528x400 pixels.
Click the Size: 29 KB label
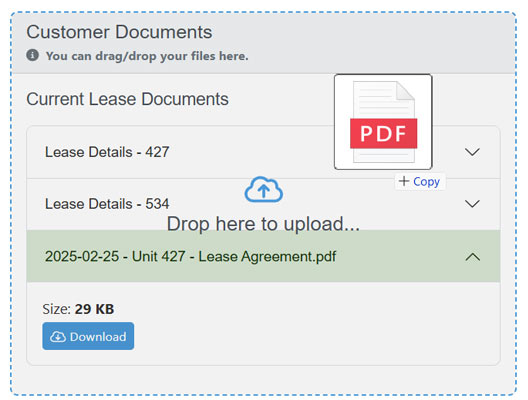pyautogui.click(x=78, y=309)
